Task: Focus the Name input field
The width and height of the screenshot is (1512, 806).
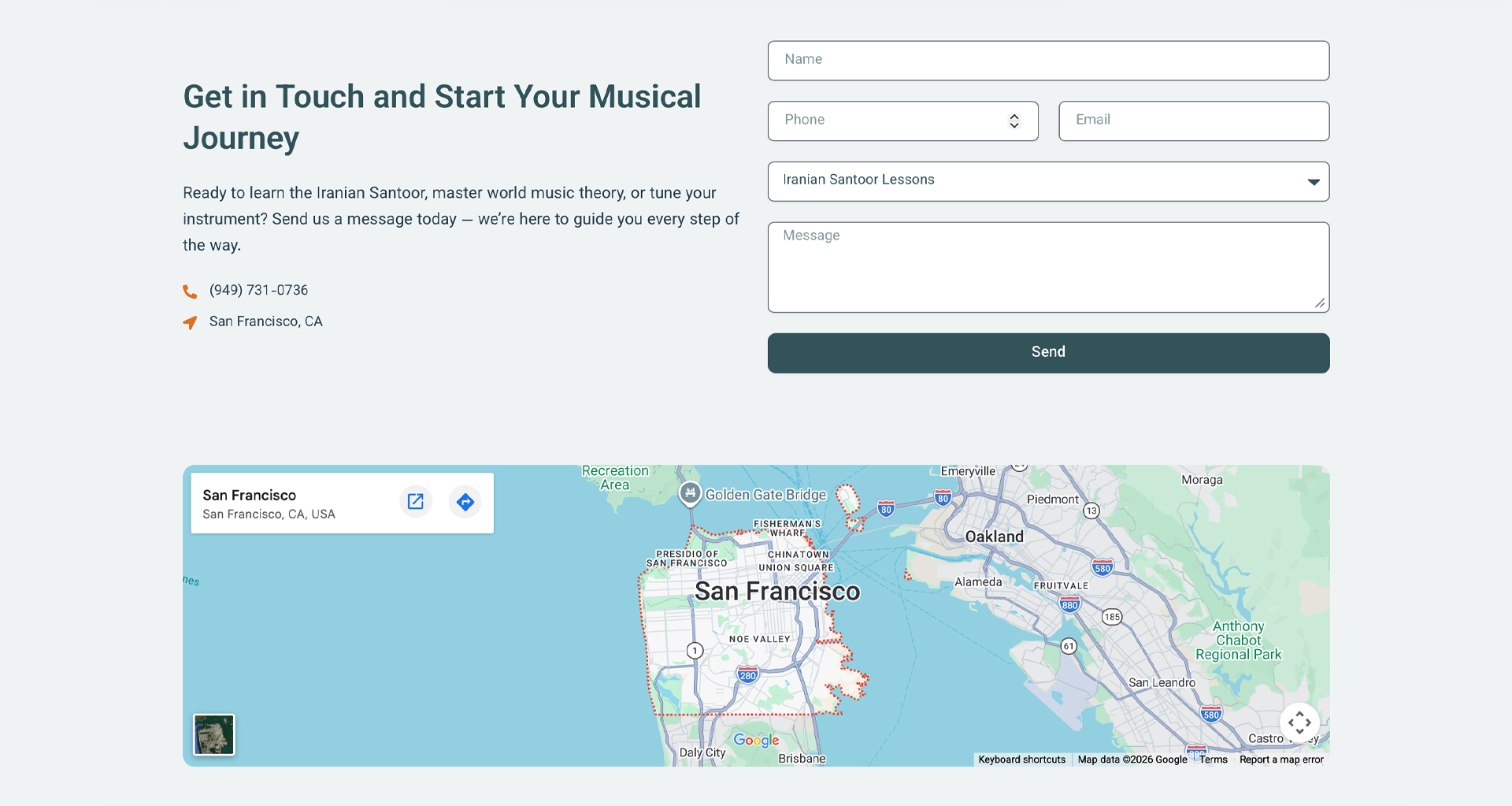Action: pyautogui.click(x=1048, y=61)
